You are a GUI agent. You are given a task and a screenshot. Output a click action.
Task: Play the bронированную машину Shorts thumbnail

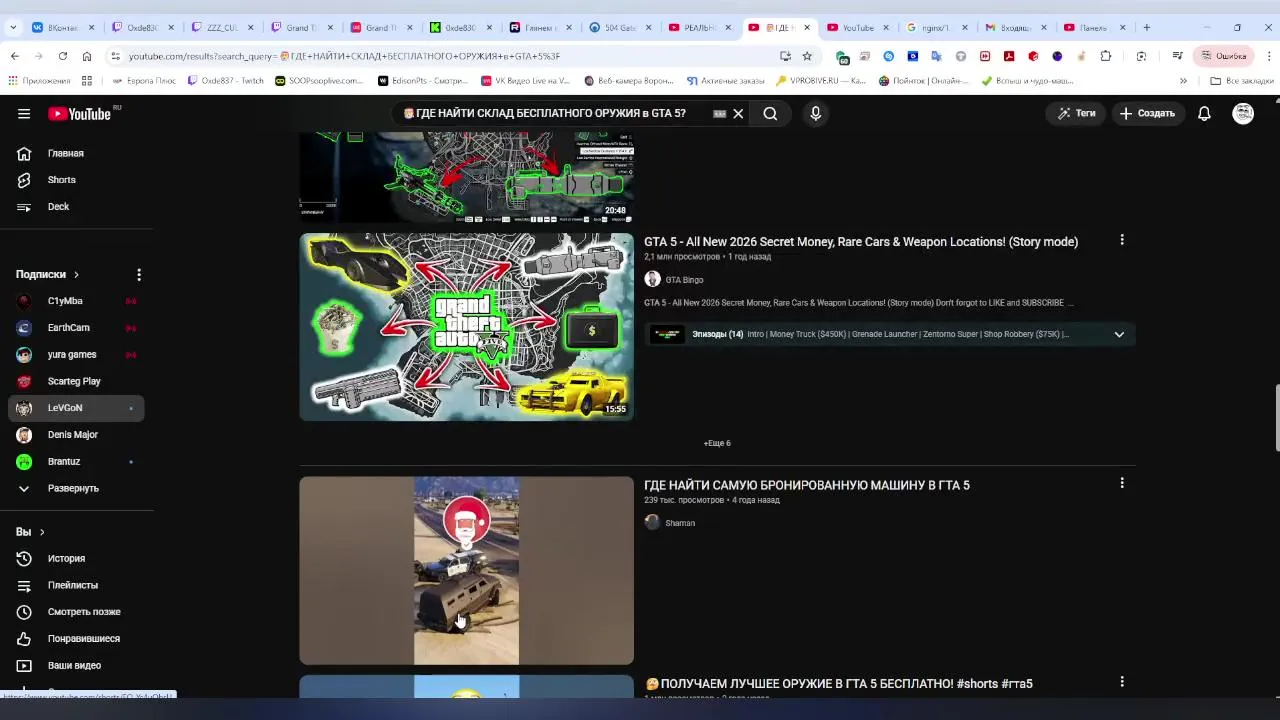pos(466,570)
